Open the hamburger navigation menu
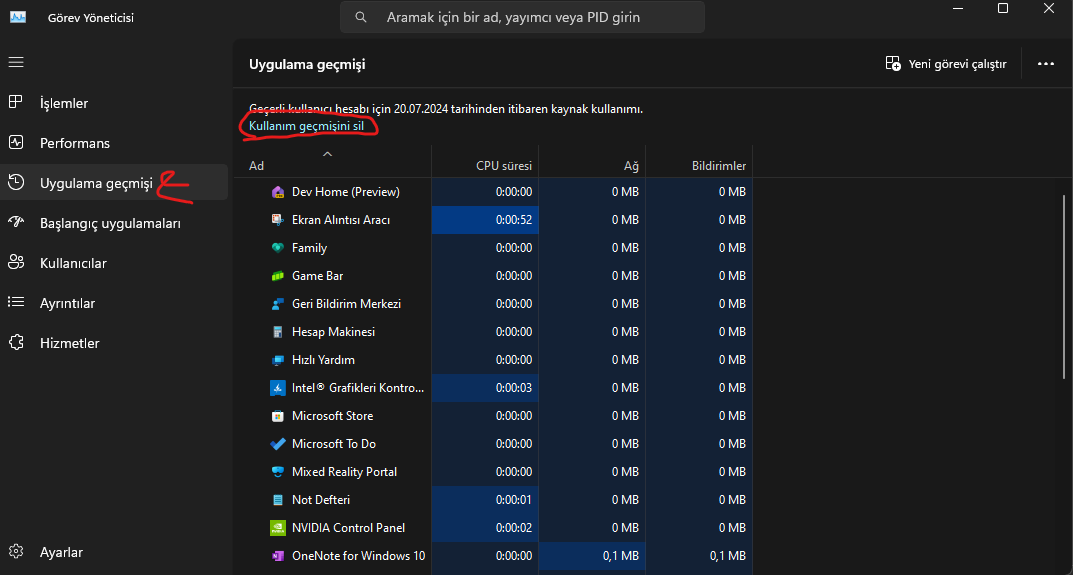Screen dimensions: 1073x575 click(x=16, y=62)
